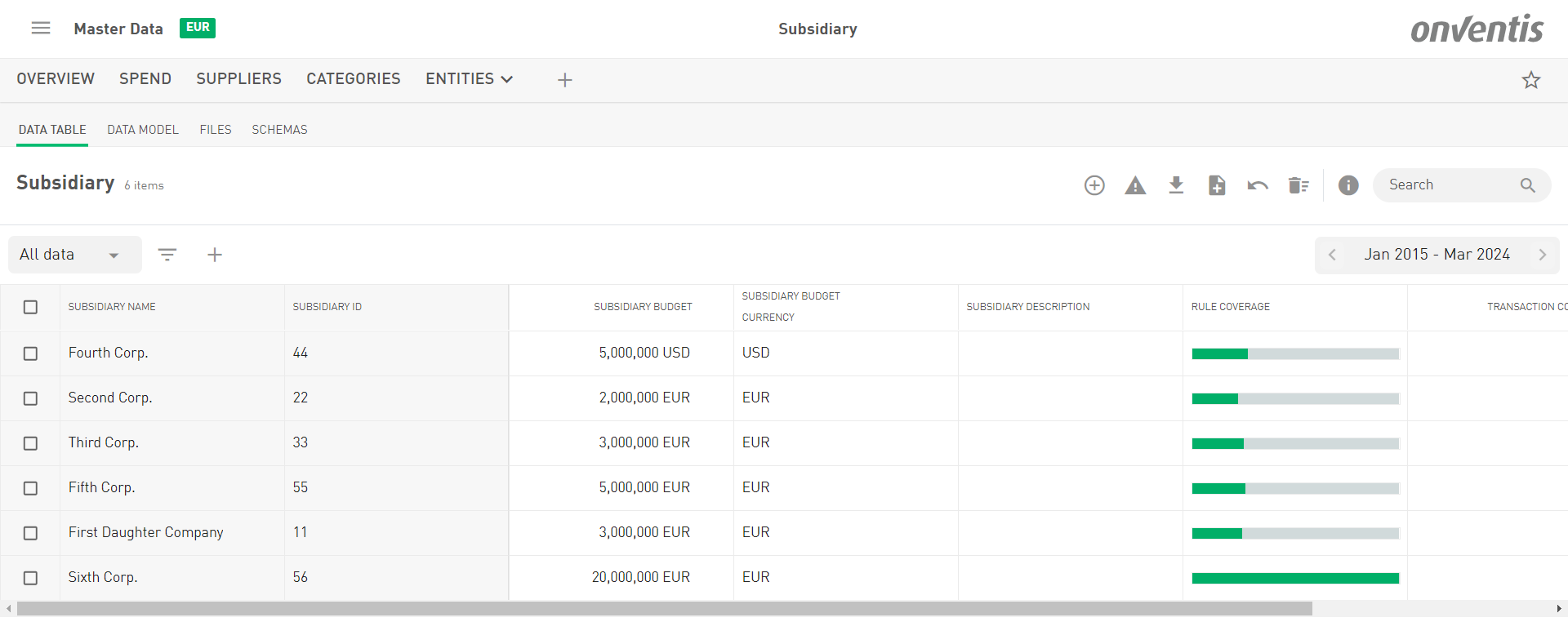Screen dimensions: 1568x622
Task: Toggle the select-all header checkbox
Action: [31, 307]
